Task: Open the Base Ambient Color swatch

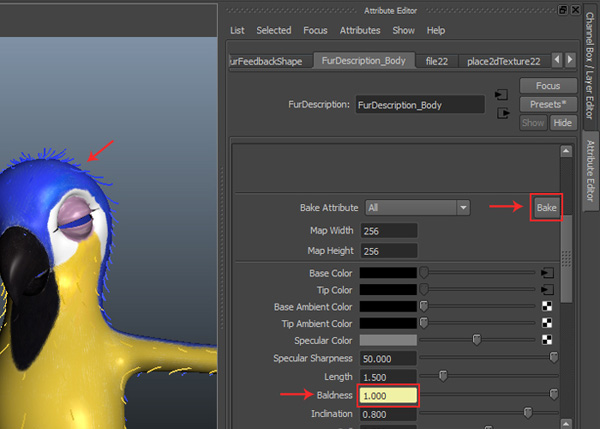Action: [x=388, y=307]
